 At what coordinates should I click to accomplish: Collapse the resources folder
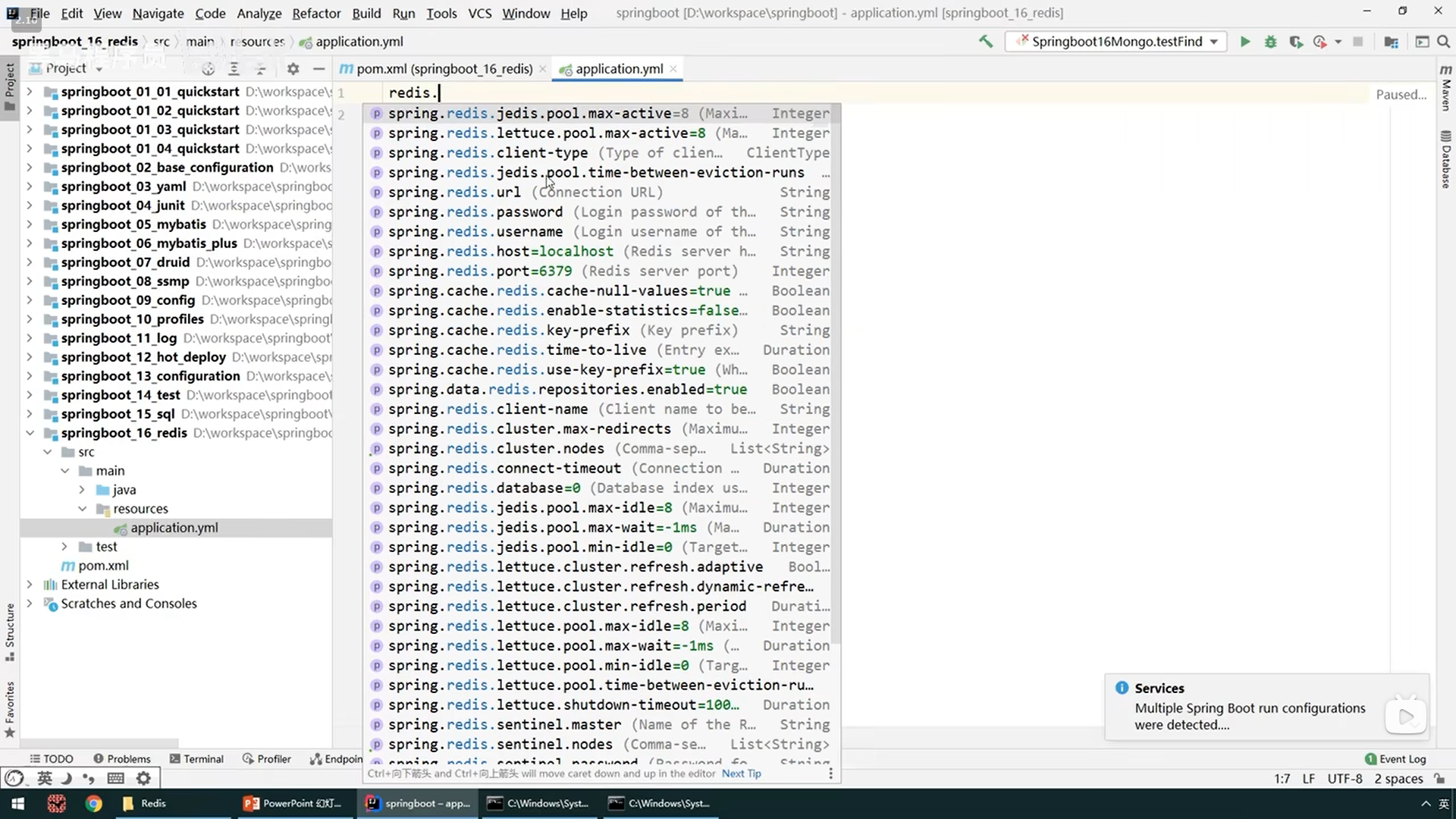[x=83, y=509]
